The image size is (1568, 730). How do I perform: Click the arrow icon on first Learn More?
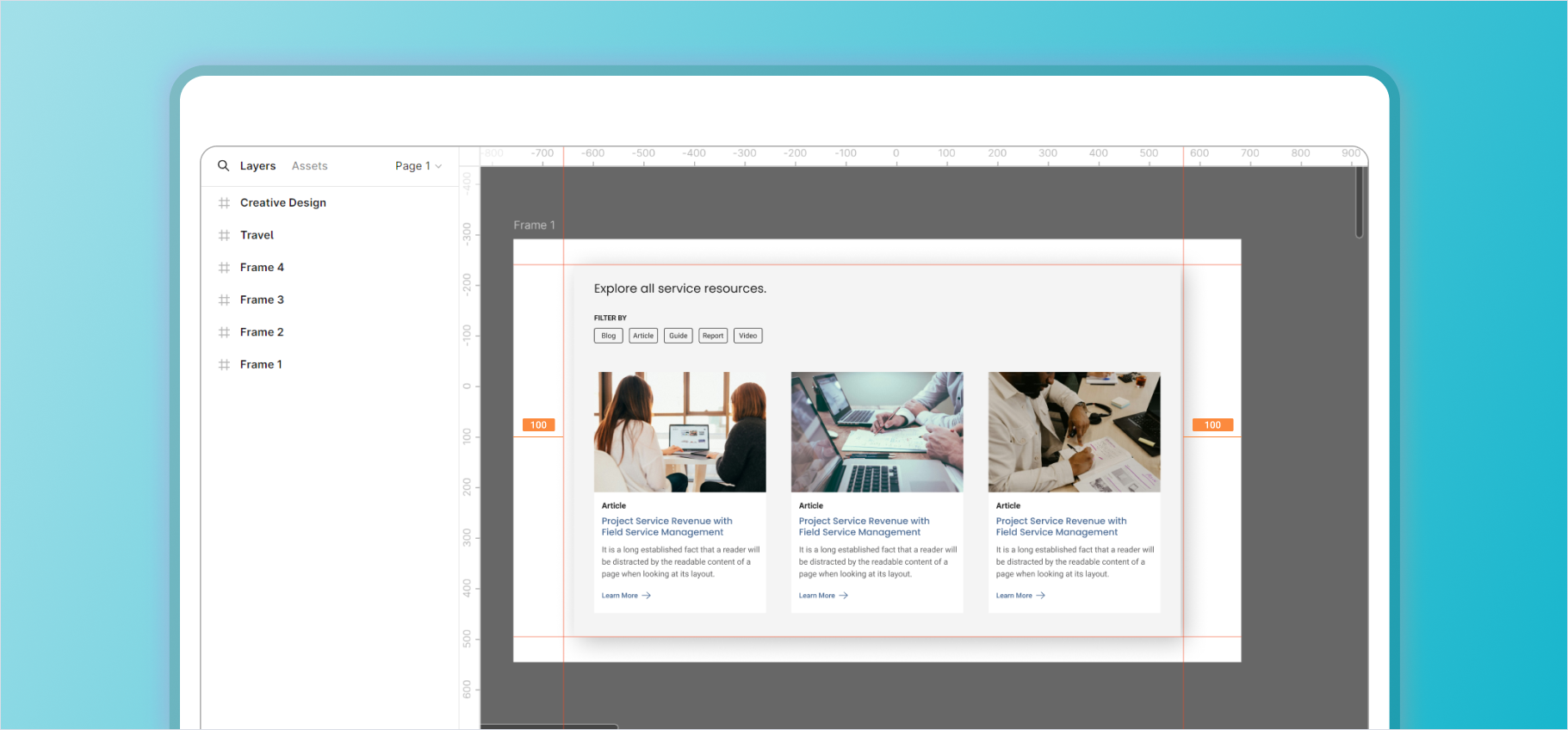pos(647,596)
